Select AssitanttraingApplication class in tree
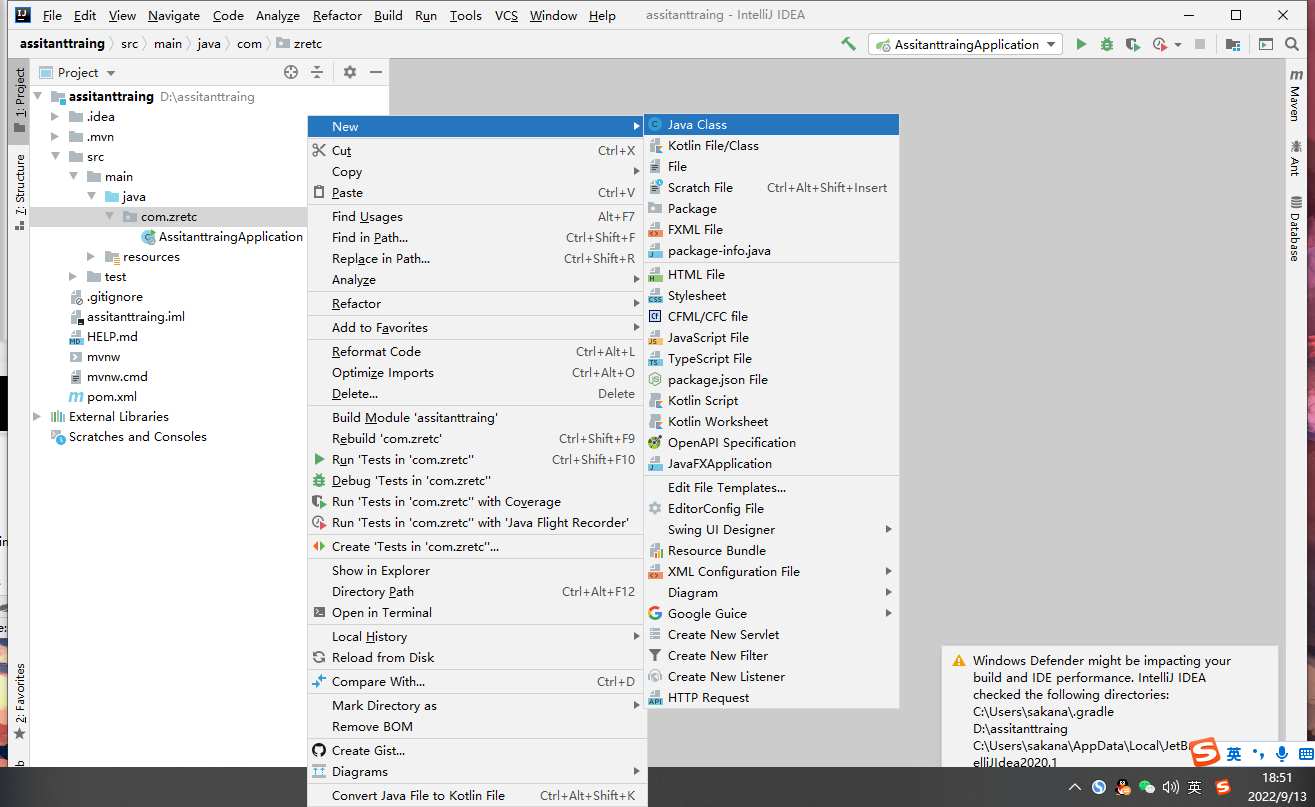 pos(222,237)
